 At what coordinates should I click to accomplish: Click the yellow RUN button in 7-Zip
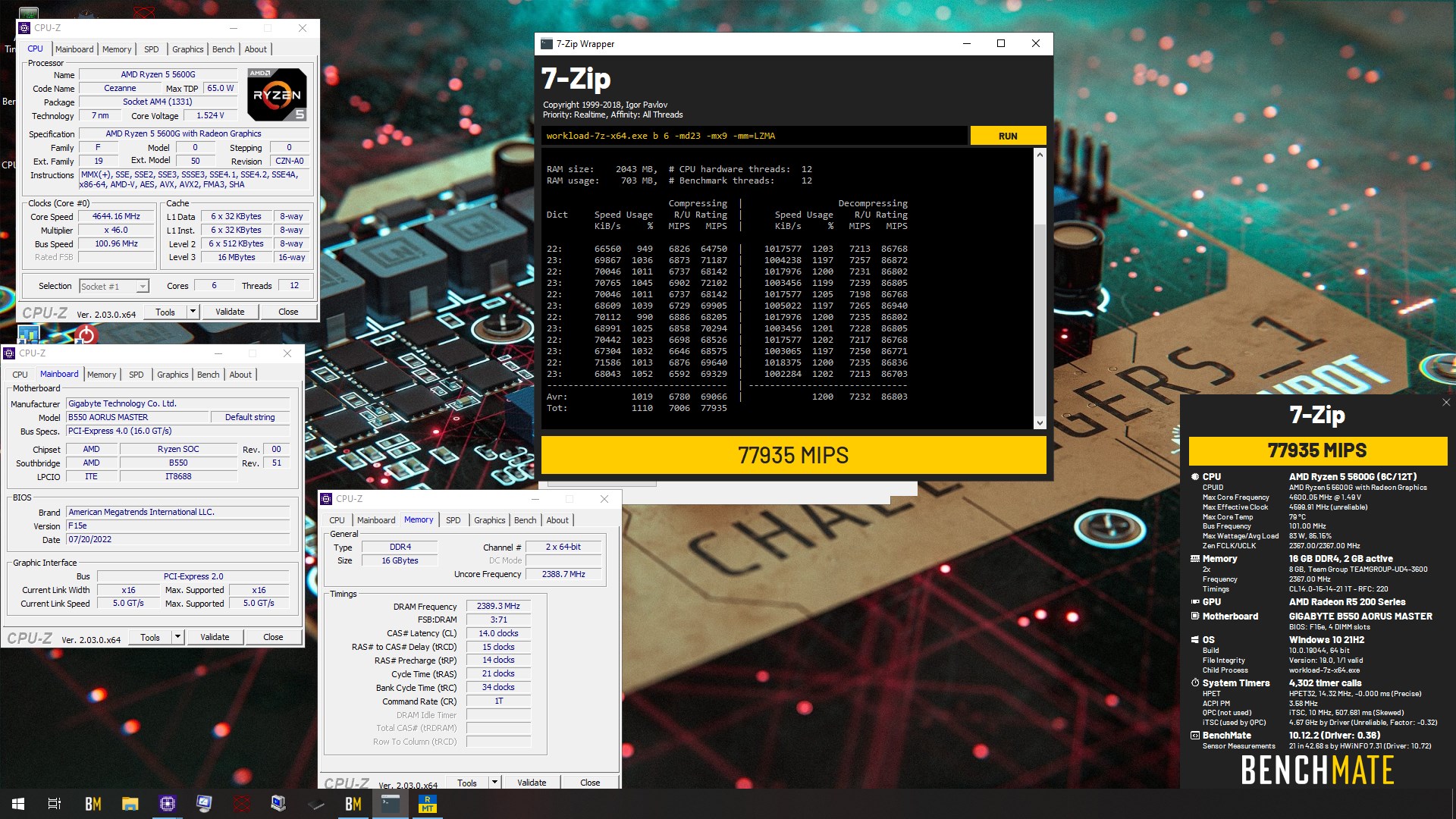[x=1008, y=136]
